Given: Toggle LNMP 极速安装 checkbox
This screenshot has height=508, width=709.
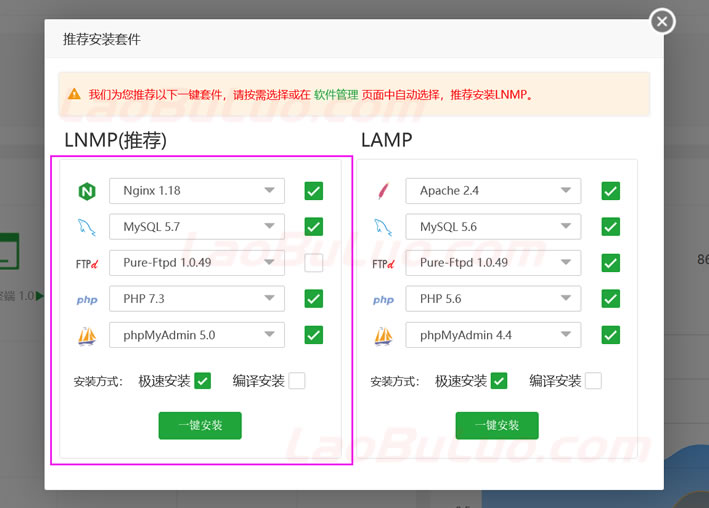Looking at the screenshot, I should pos(203,381).
